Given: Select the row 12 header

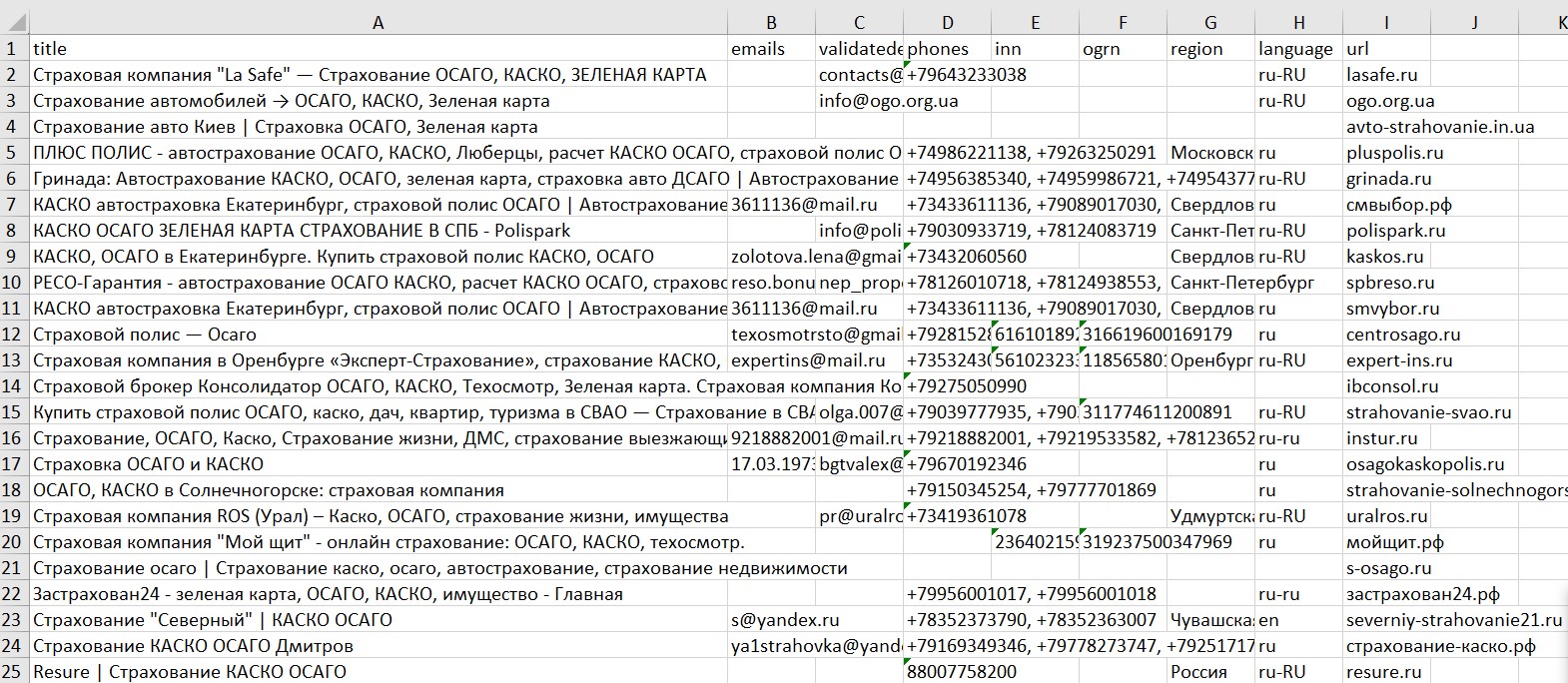Looking at the screenshot, I should click(x=13, y=335).
